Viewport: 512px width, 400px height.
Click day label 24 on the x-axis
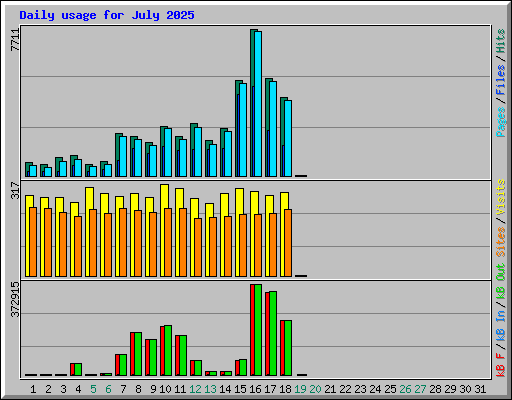pyautogui.click(x=375, y=389)
